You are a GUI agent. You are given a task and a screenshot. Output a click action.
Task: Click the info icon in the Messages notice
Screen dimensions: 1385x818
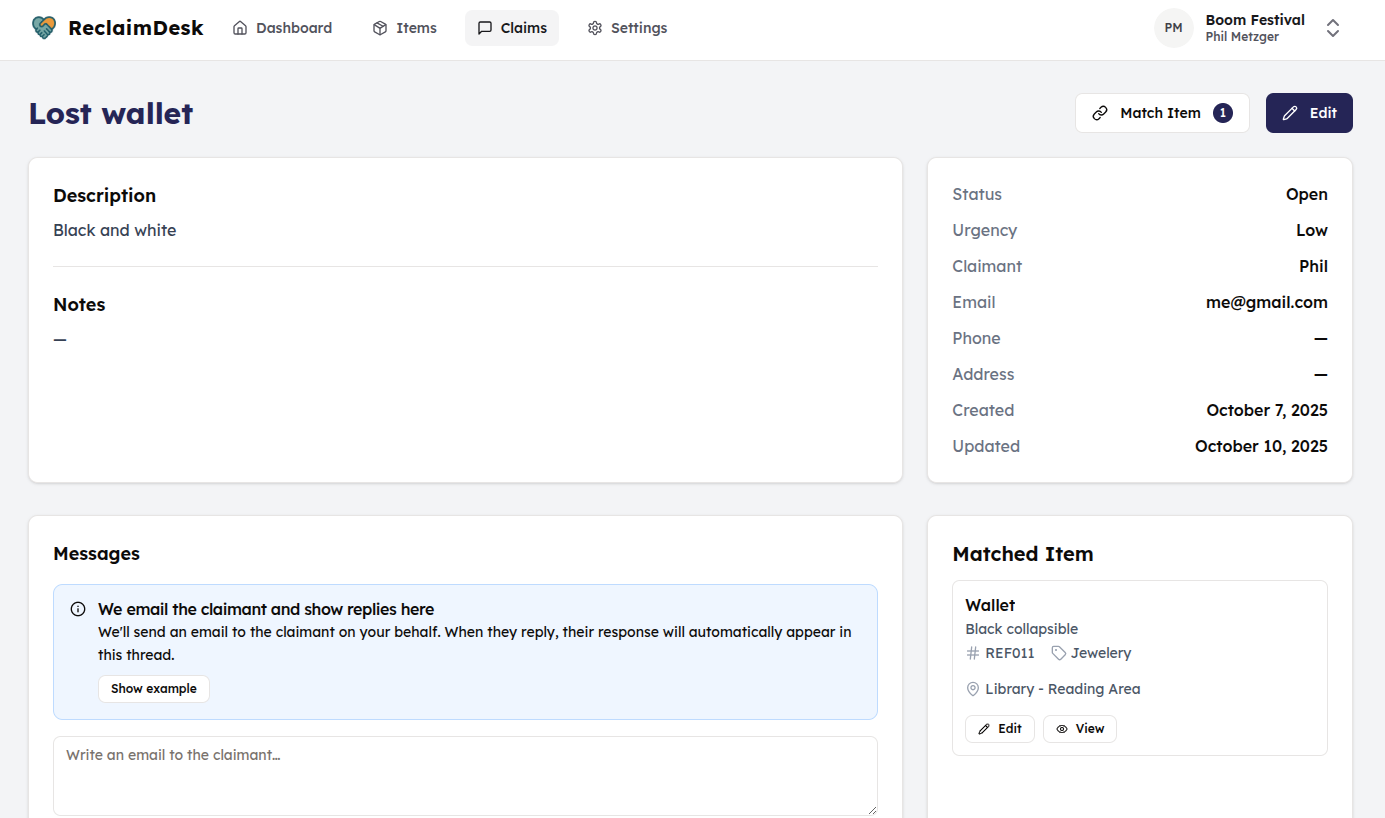point(78,609)
